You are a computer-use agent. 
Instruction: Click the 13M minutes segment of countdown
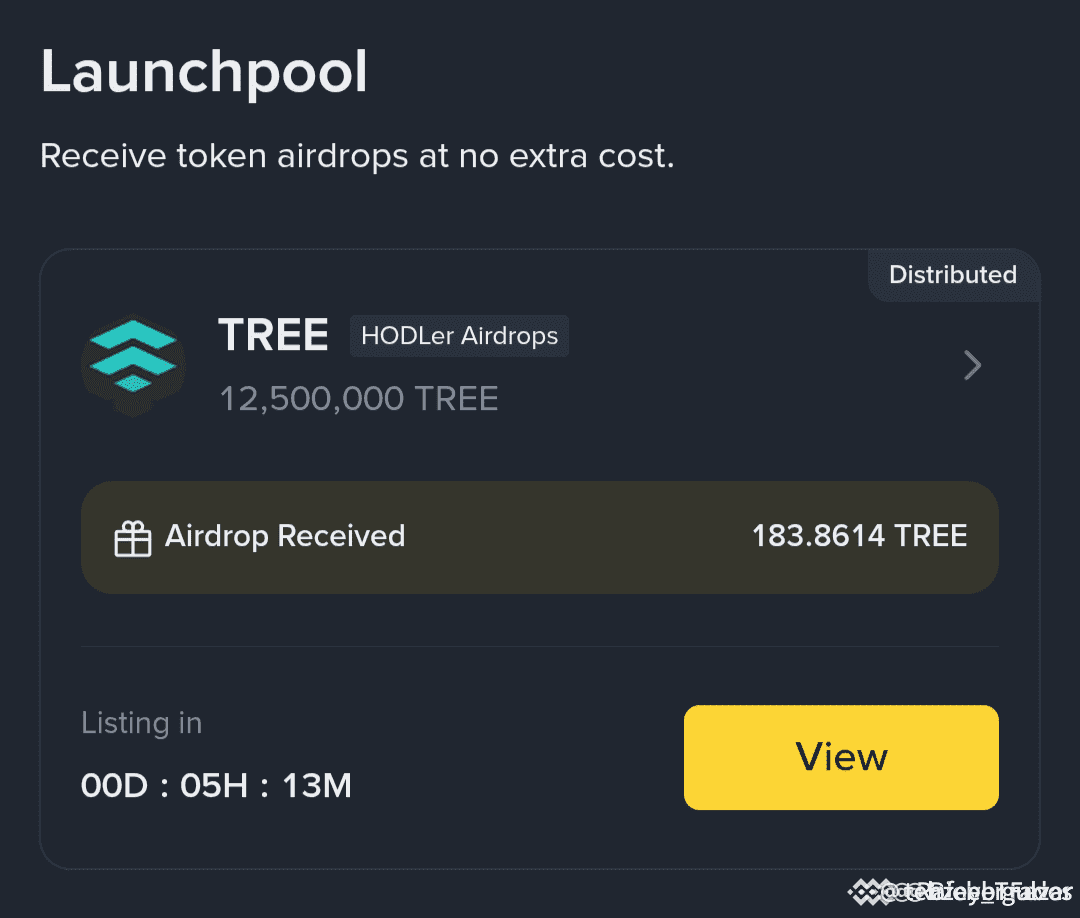point(317,786)
